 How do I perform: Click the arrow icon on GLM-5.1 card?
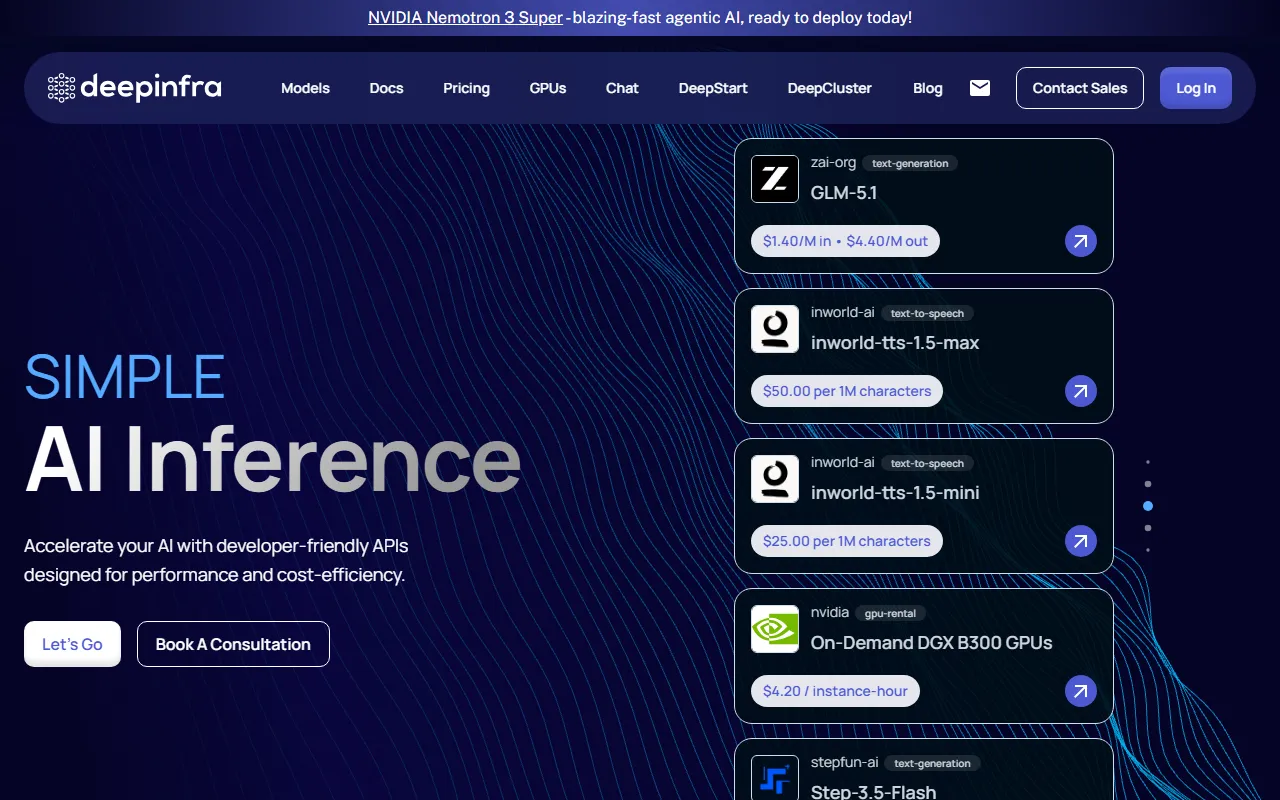(1080, 241)
